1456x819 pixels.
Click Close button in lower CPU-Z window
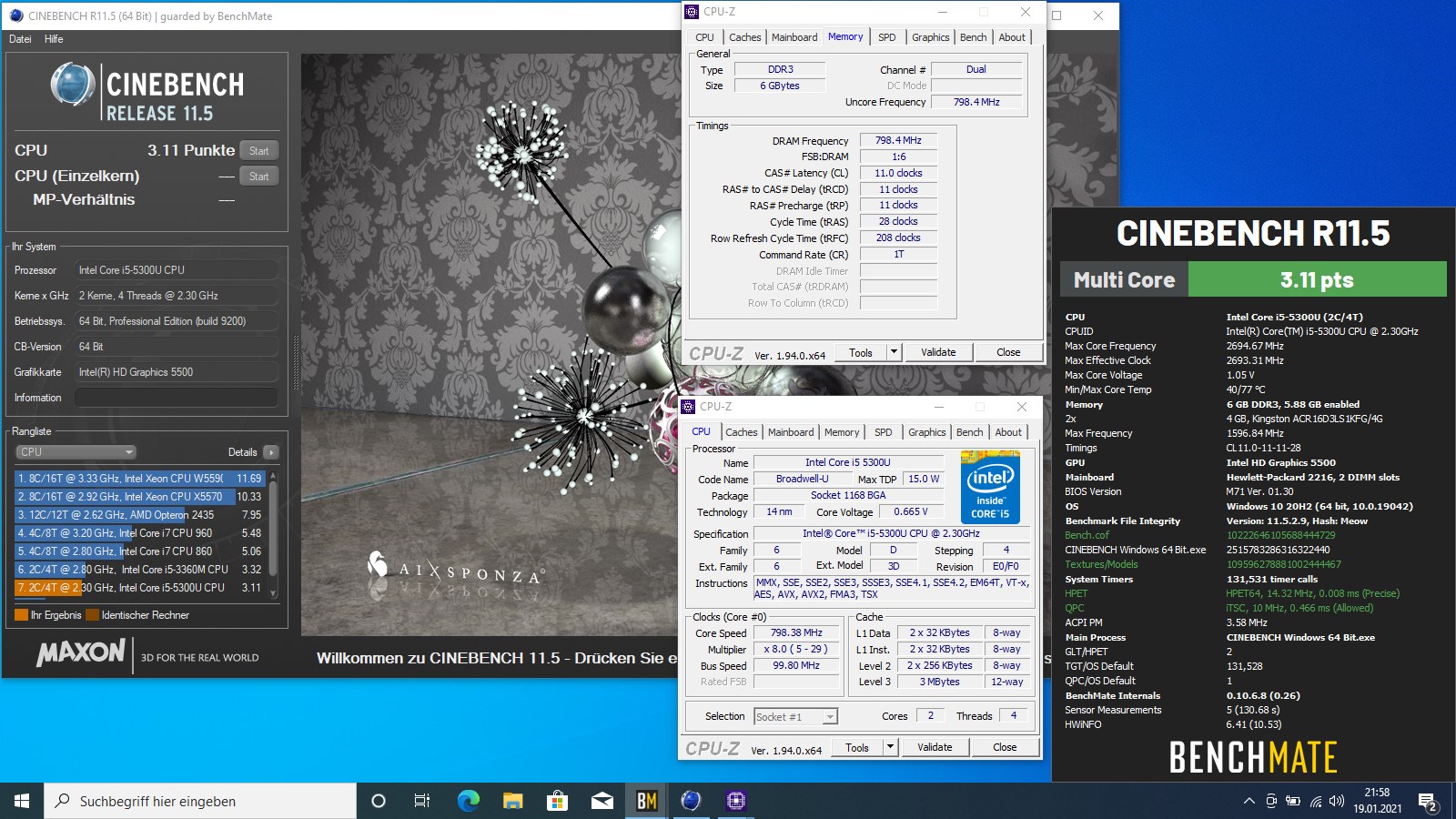(x=1005, y=748)
